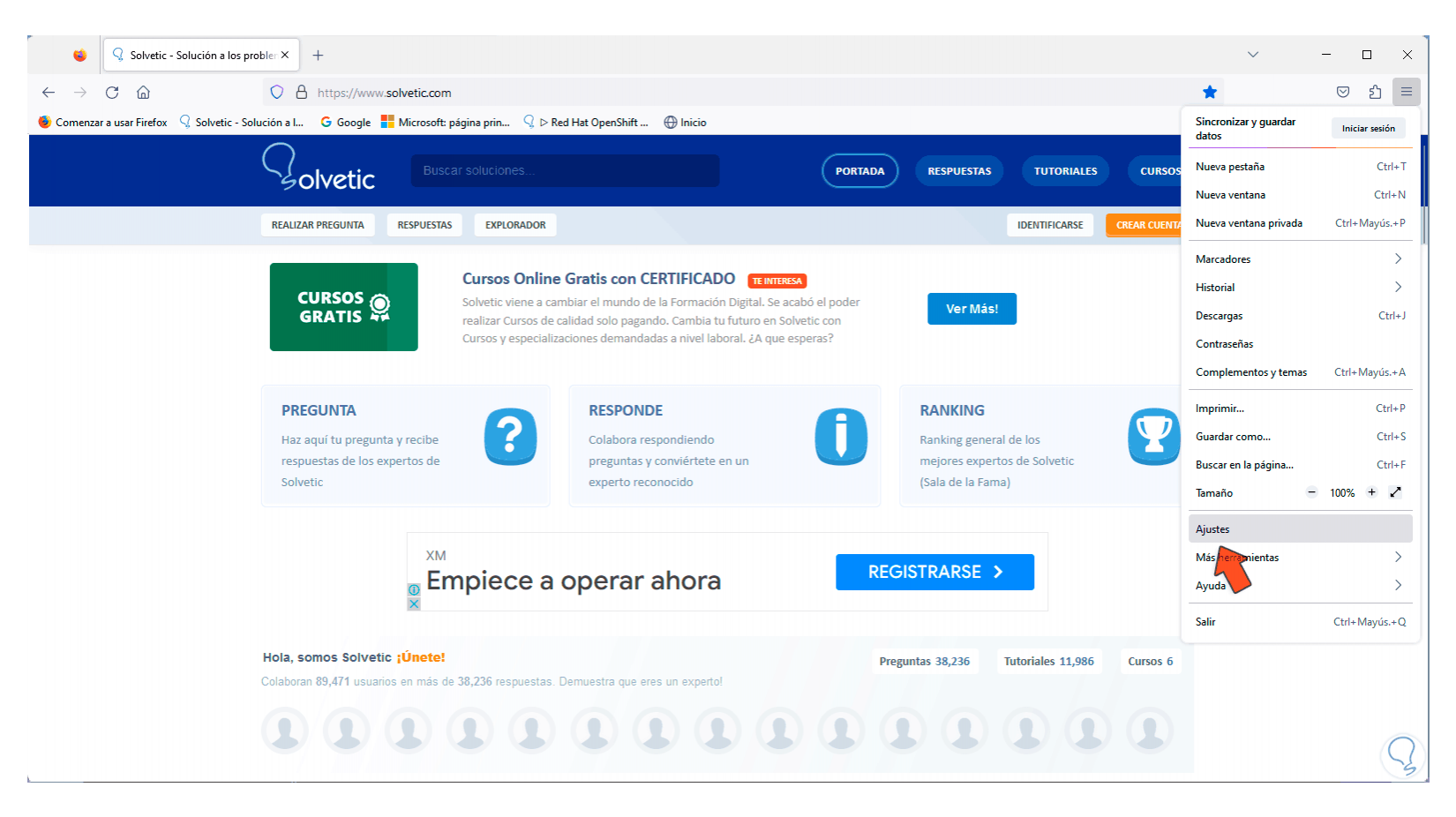
Task: Go back with the browser back arrow
Action: pos(49,93)
